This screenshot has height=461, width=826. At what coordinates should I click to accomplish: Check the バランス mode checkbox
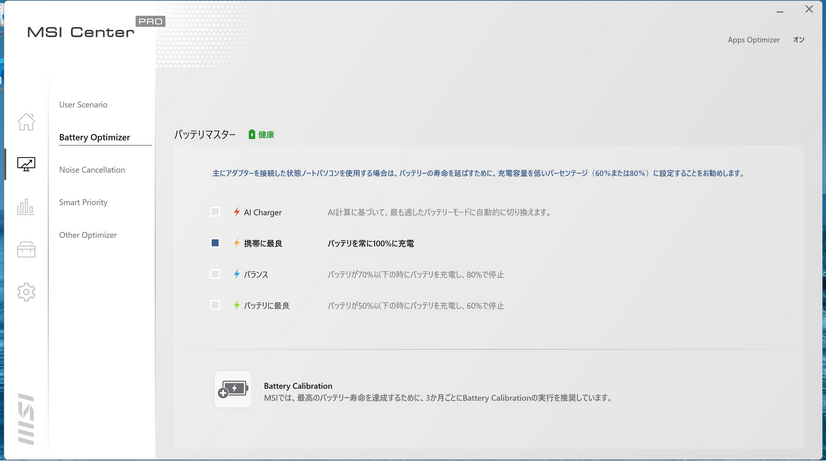(x=215, y=274)
